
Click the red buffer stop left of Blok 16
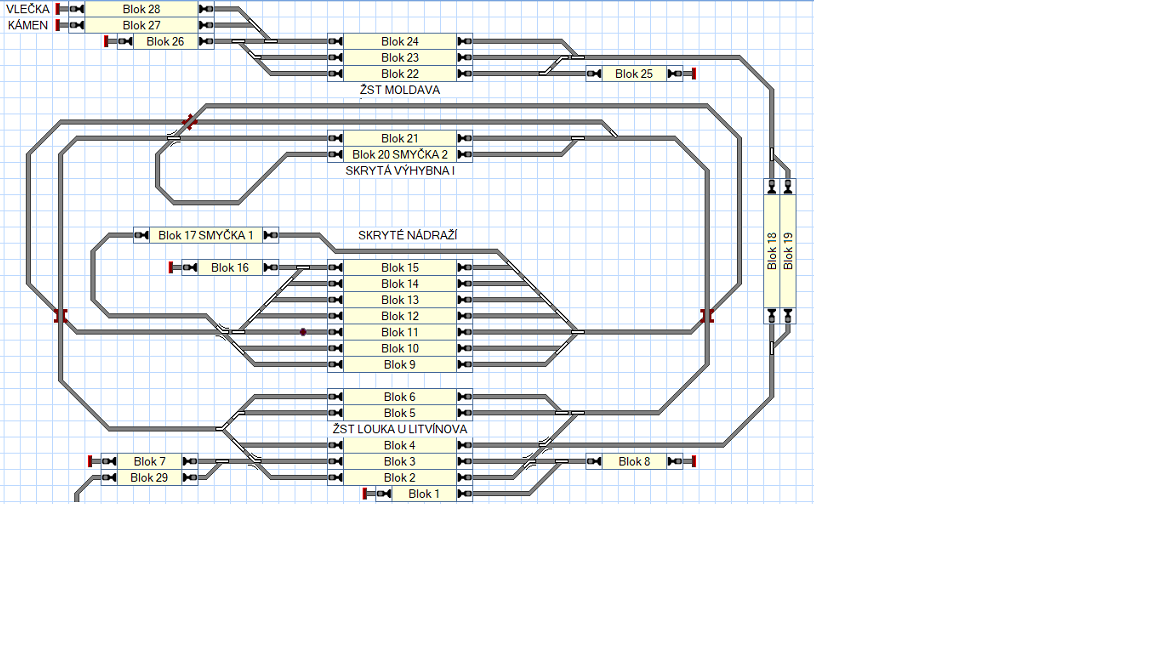coord(173,268)
